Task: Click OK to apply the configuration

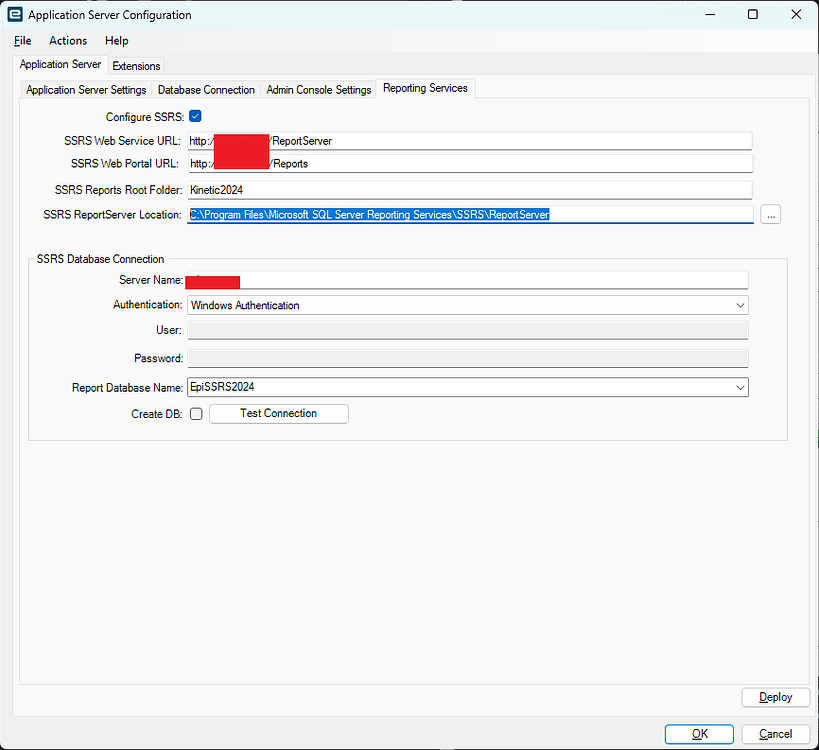Action: pos(698,733)
